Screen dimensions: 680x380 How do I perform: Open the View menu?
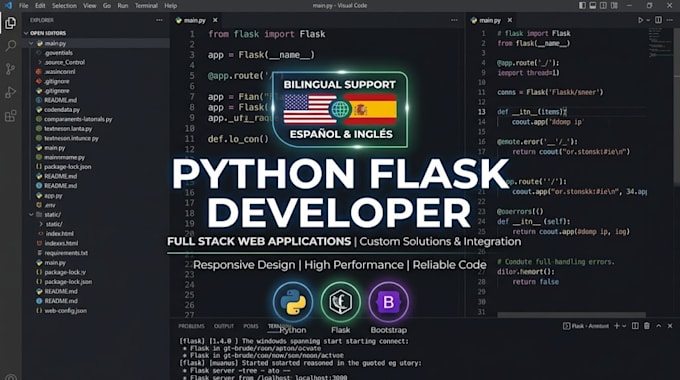coord(89,6)
